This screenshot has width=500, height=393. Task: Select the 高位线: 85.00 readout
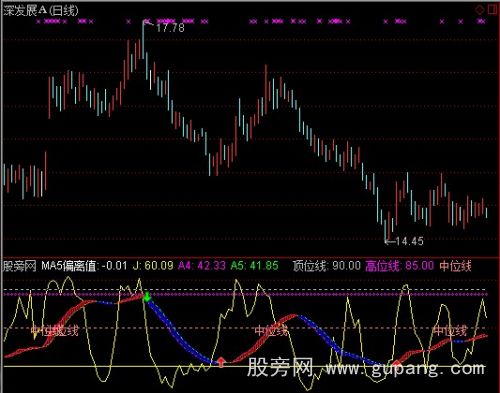tap(400, 266)
